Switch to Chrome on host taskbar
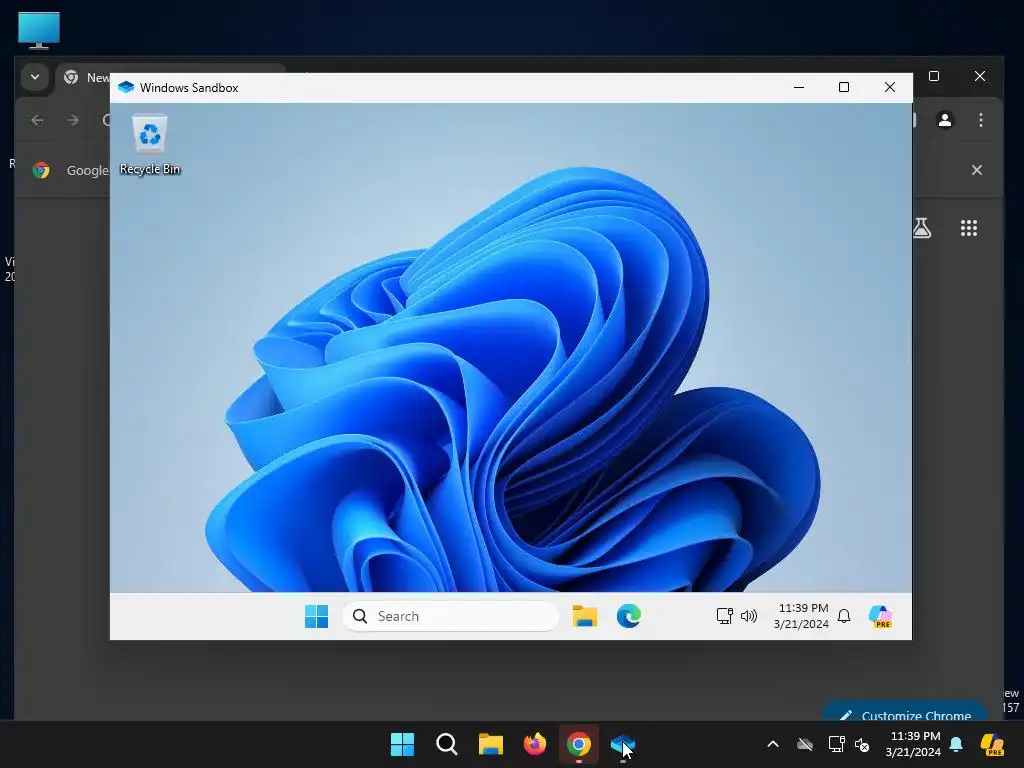 tap(579, 744)
